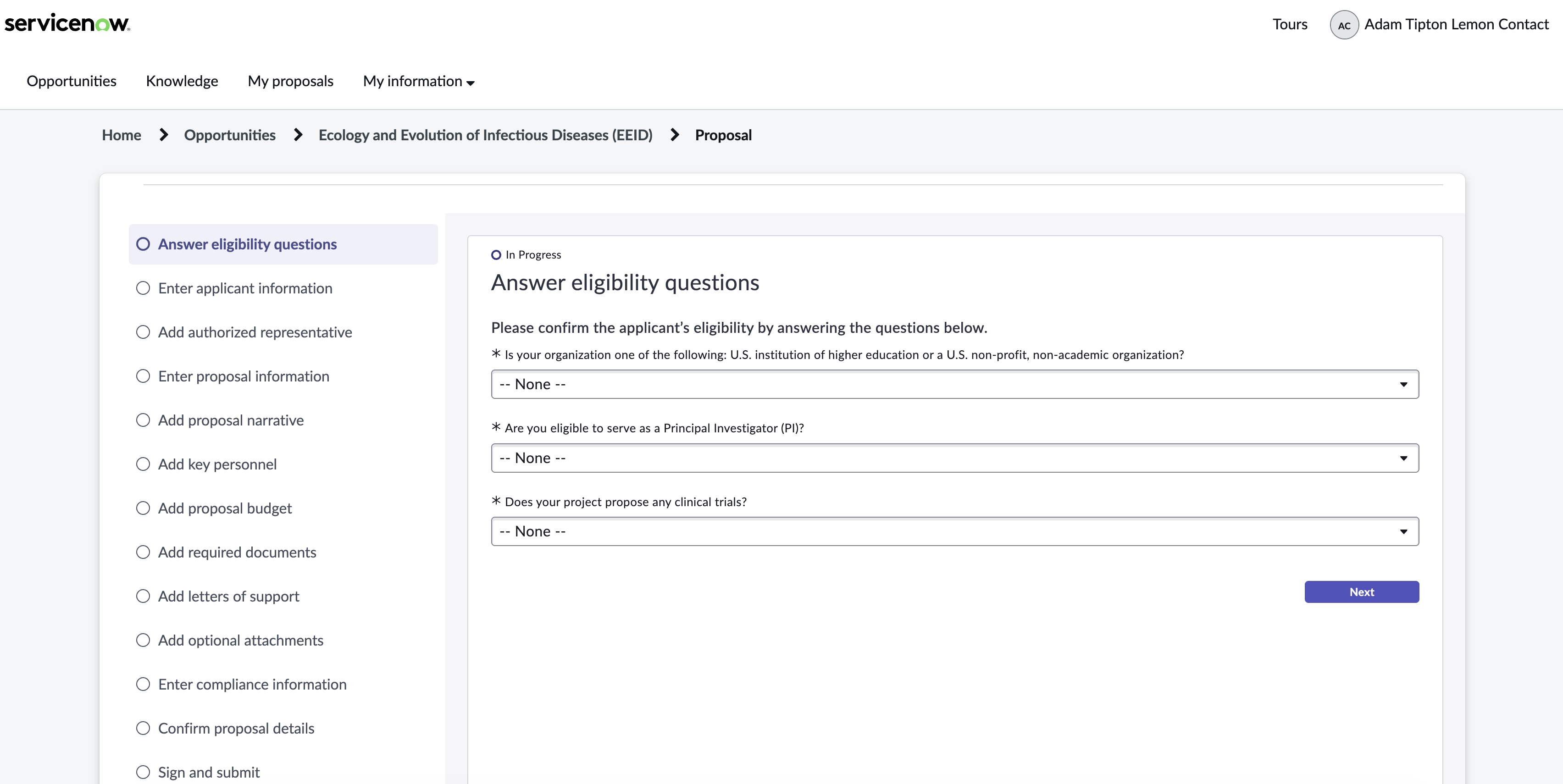Click the clinical trials question label

click(626, 502)
